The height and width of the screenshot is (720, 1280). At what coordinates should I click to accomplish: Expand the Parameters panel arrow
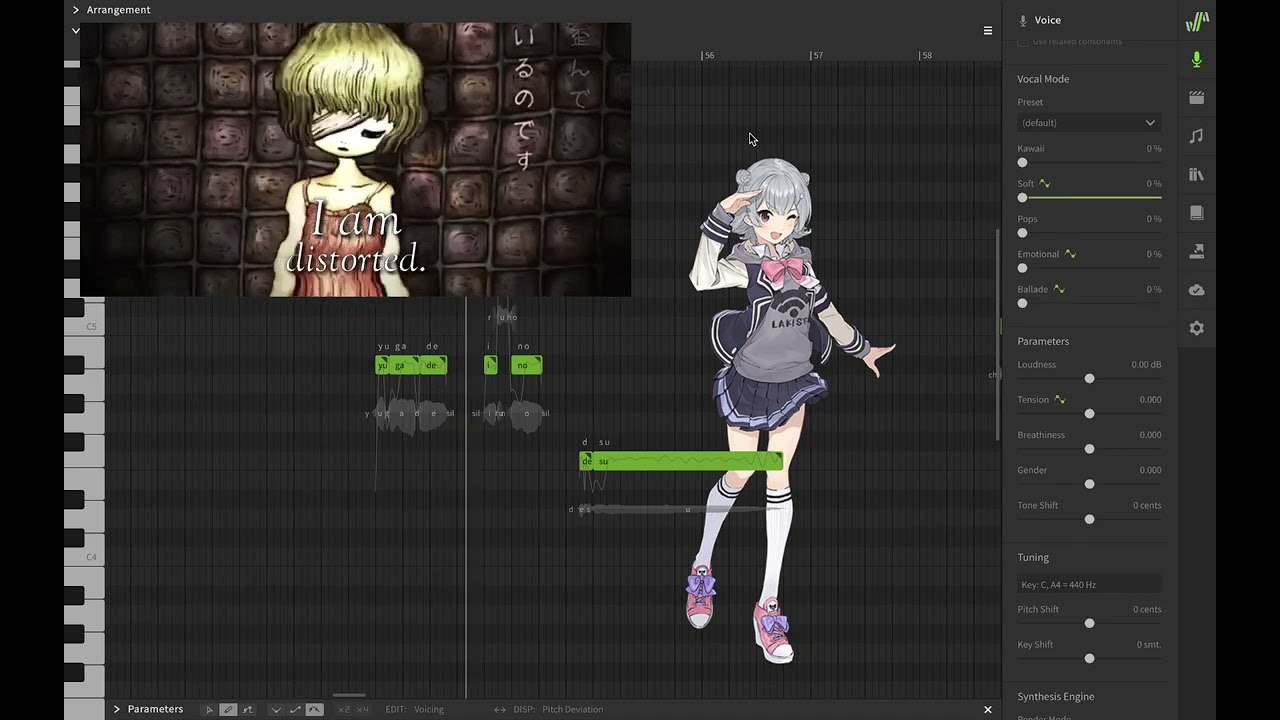coord(117,709)
